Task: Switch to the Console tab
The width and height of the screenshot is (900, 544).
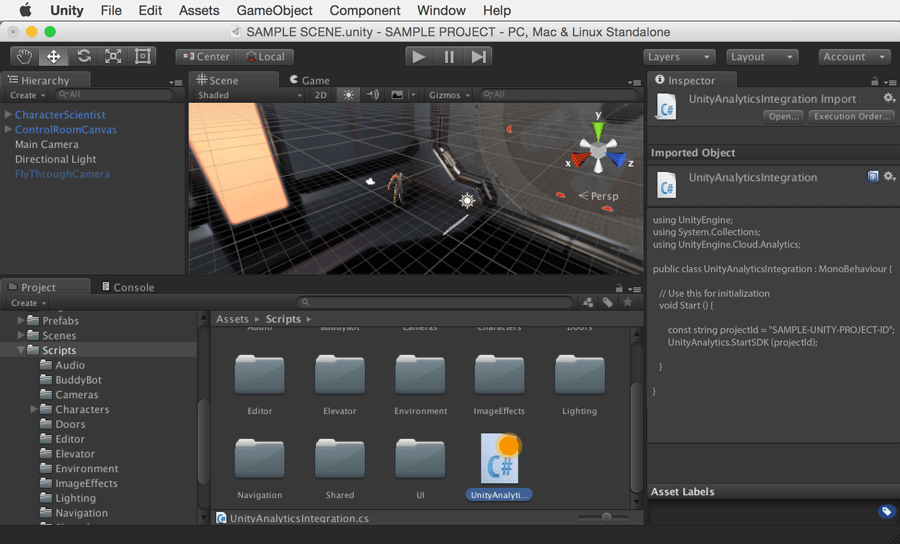Action: point(128,287)
